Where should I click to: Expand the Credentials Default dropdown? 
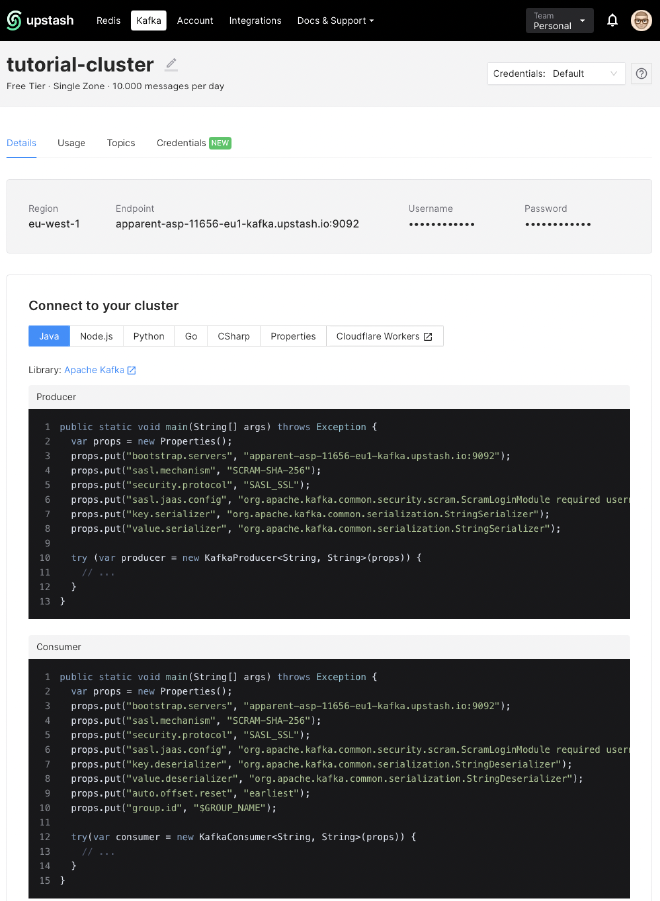(x=556, y=73)
